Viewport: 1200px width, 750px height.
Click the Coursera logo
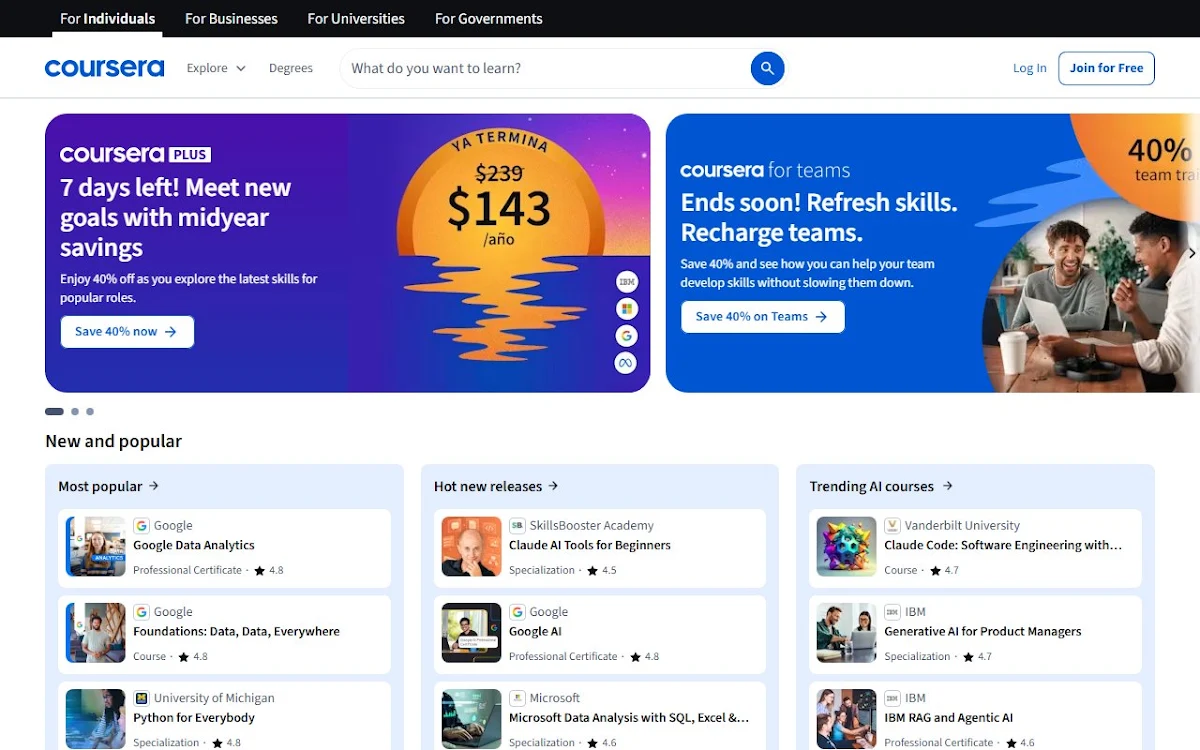[x=104, y=68]
